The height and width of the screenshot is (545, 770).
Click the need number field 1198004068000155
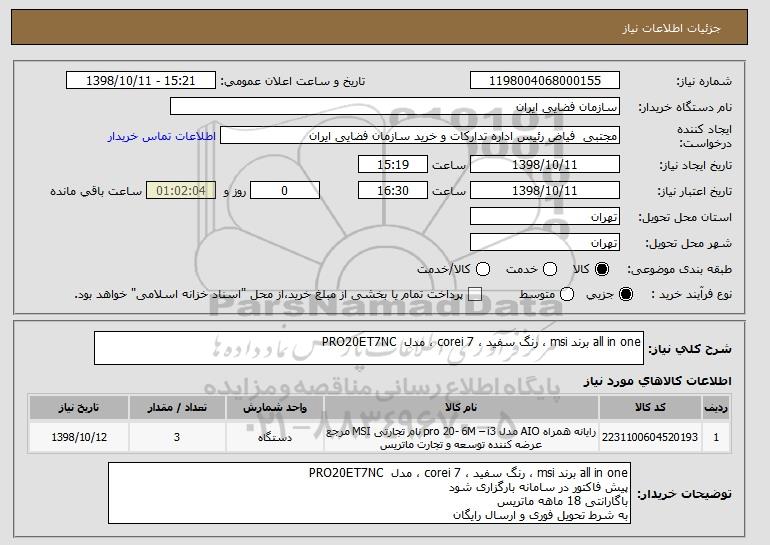pos(545,81)
